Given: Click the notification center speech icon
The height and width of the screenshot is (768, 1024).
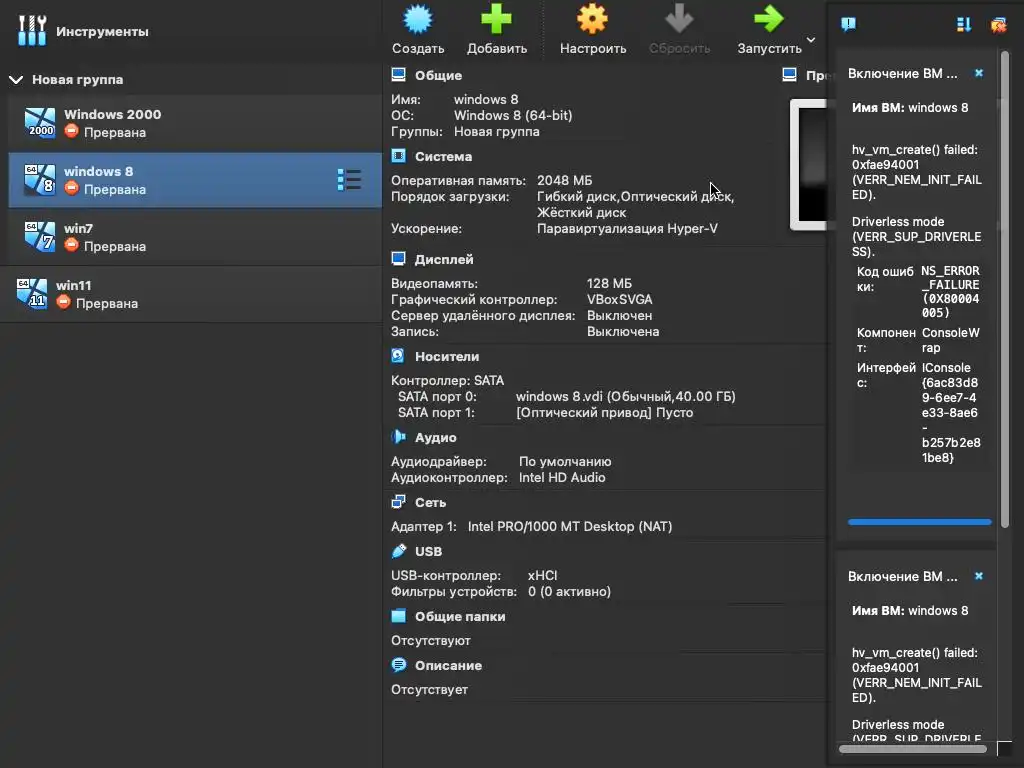Looking at the screenshot, I should pos(848,25).
